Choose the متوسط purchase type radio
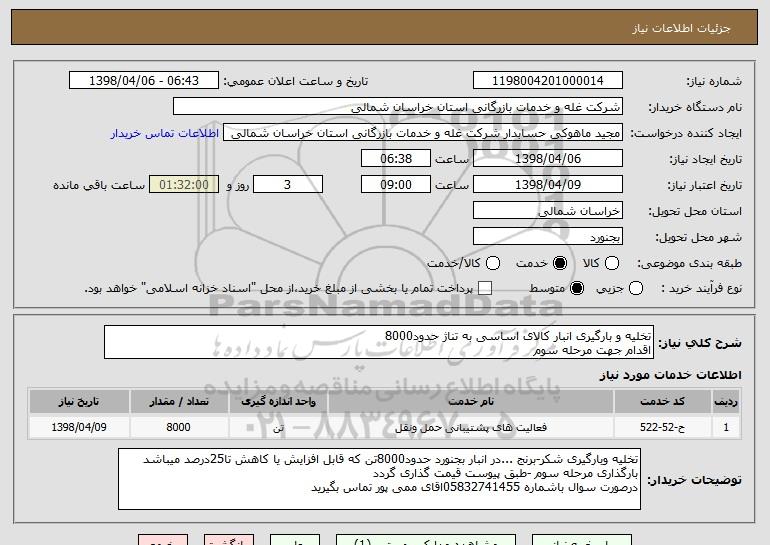 577,288
